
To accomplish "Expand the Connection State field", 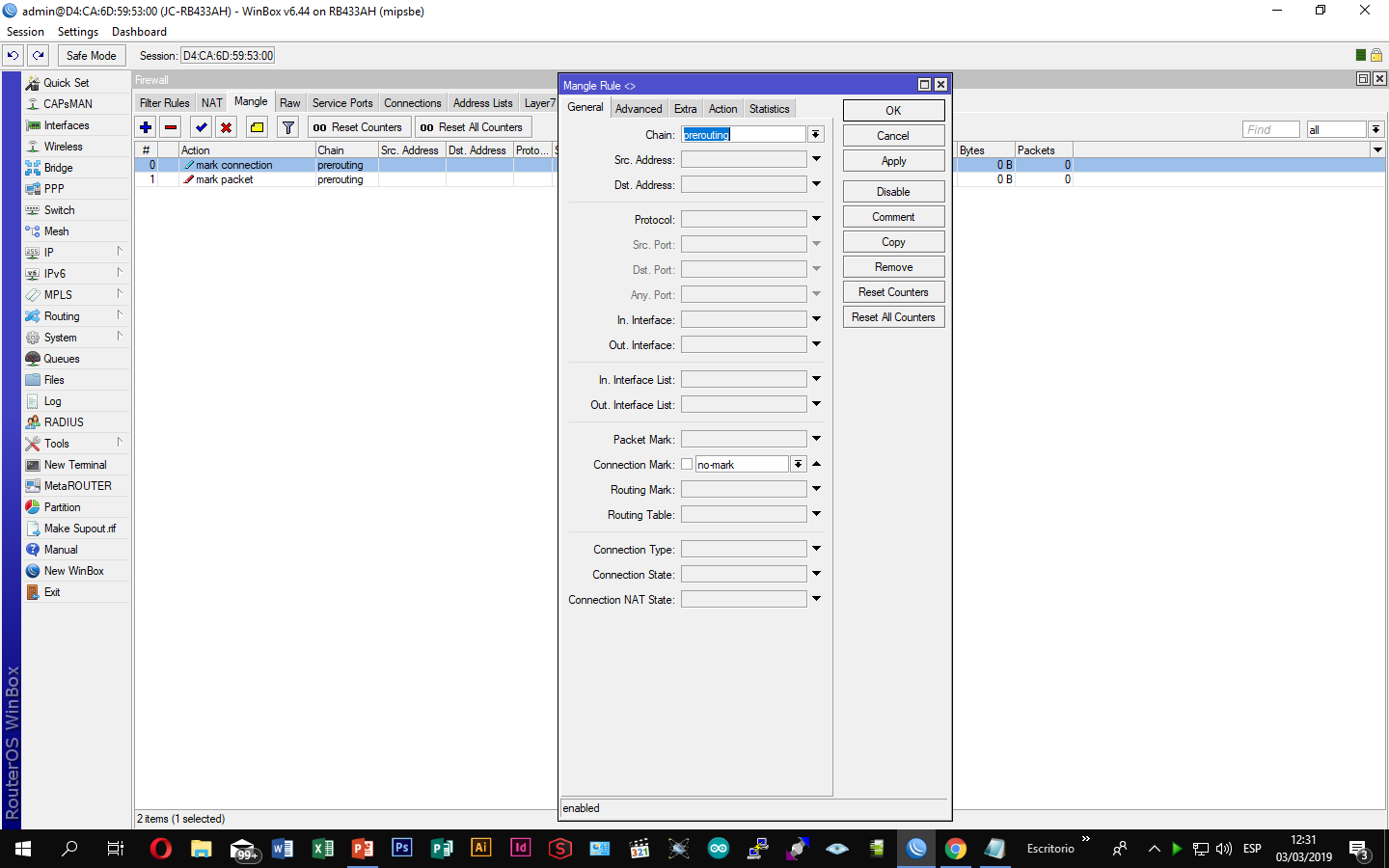I will (x=816, y=574).
